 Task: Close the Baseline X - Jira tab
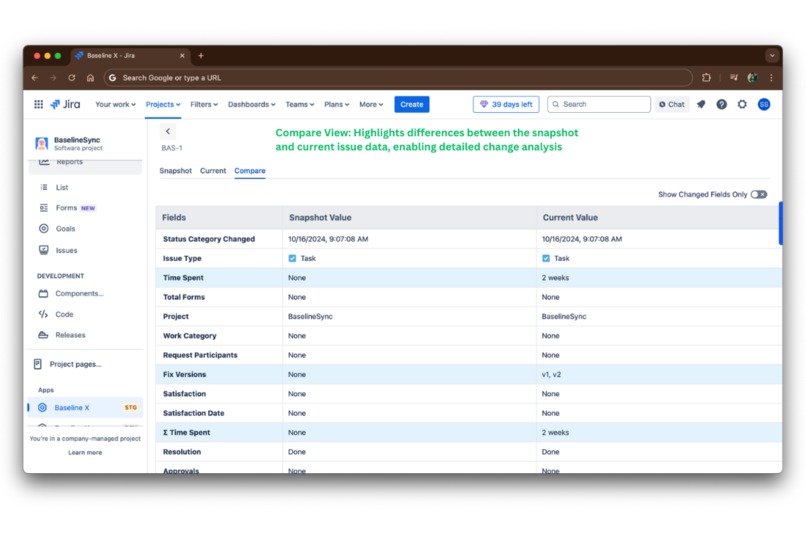pyautogui.click(x=182, y=55)
